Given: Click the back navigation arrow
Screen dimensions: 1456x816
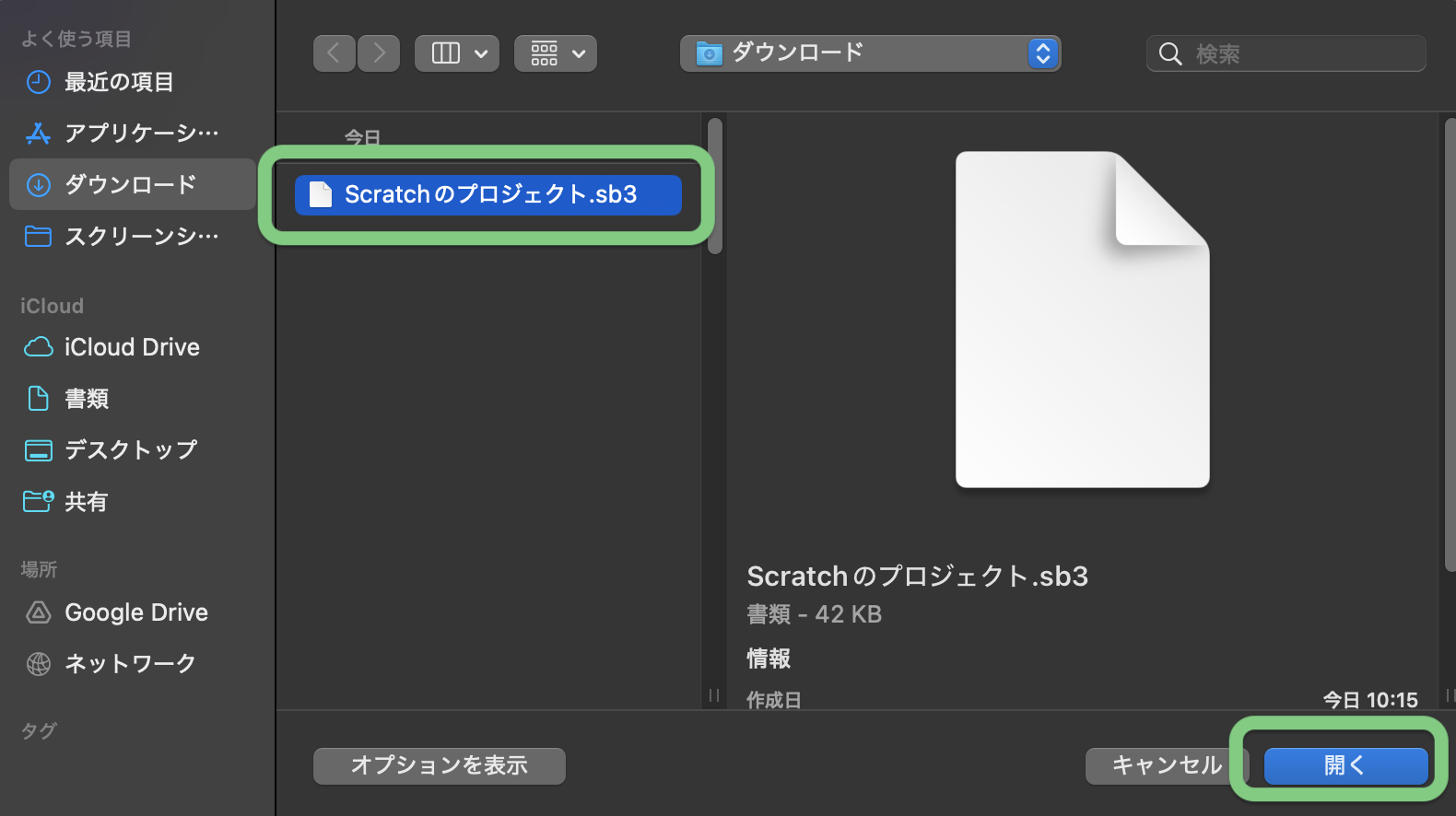Looking at the screenshot, I should (x=334, y=53).
